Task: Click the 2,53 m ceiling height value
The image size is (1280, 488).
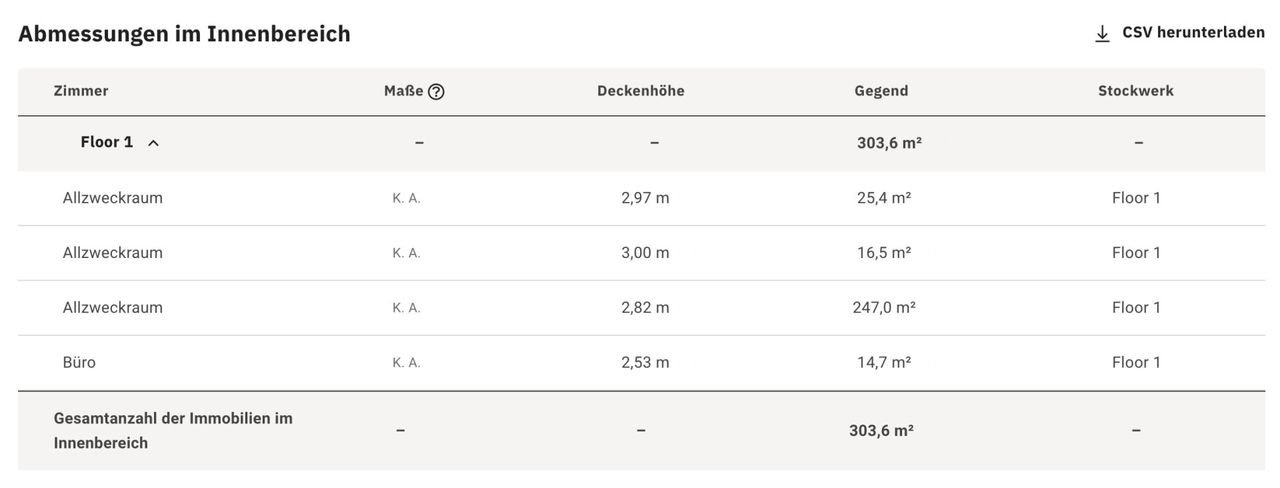Action: (645, 362)
